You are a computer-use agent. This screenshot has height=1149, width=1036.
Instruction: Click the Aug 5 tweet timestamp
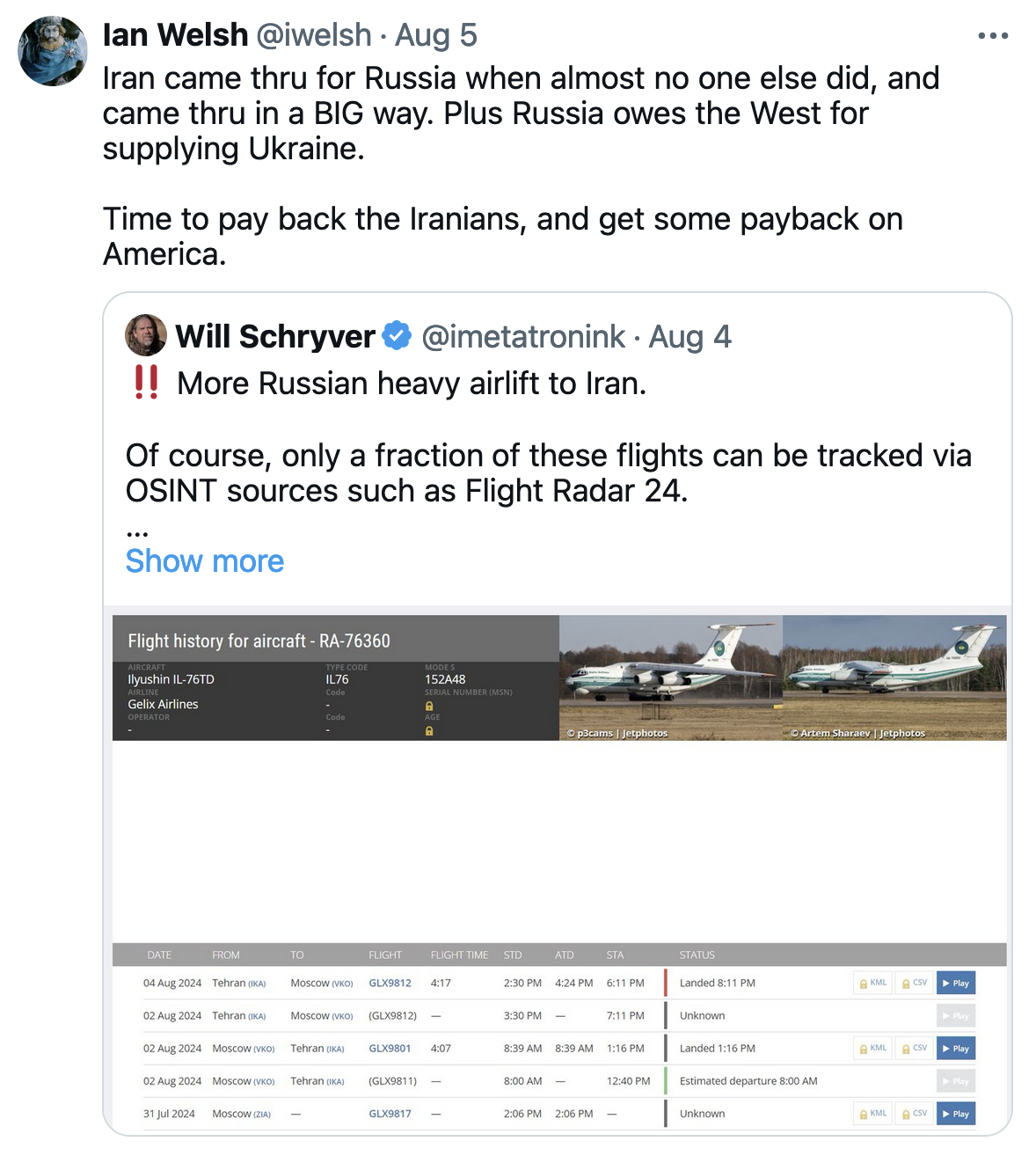pyautogui.click(x=436, y=35)
